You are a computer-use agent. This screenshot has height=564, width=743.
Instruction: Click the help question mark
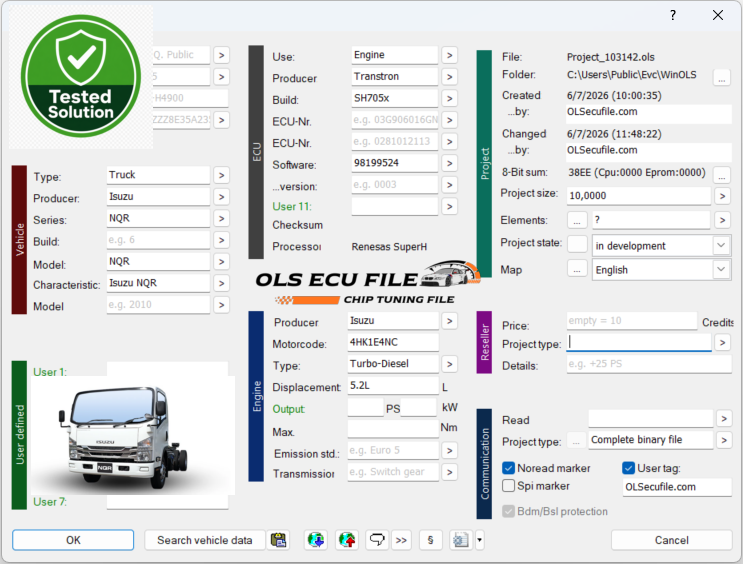[x=673, y=15]
